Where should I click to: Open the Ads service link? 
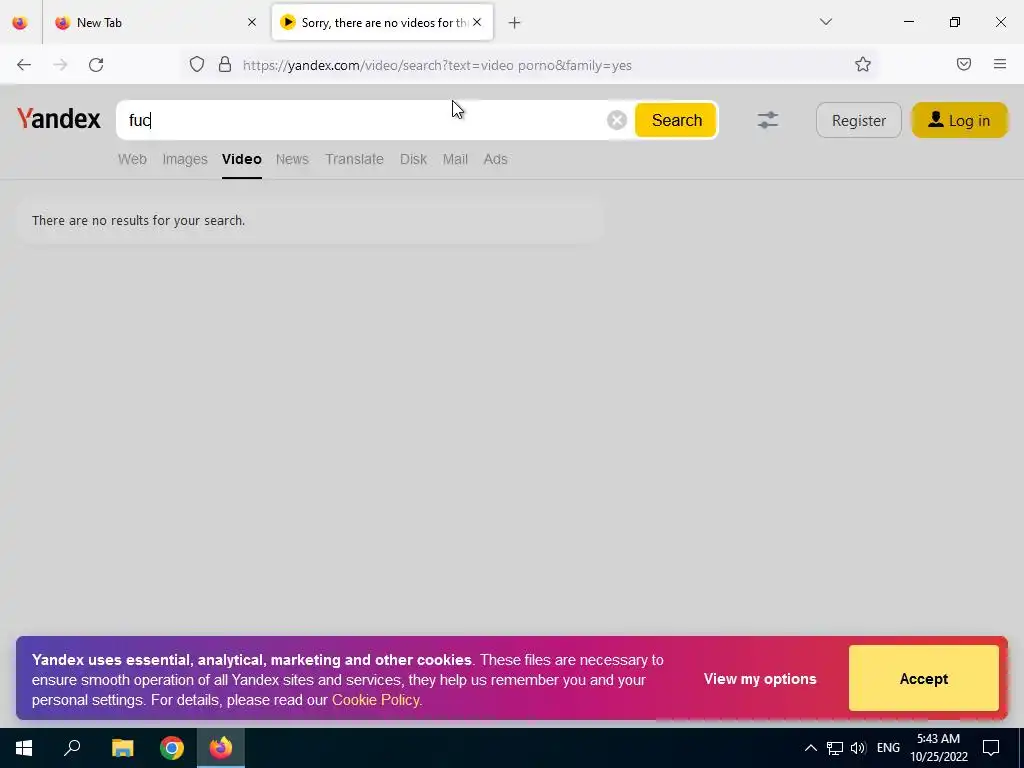pyautogui.click(x=495, y=159)
